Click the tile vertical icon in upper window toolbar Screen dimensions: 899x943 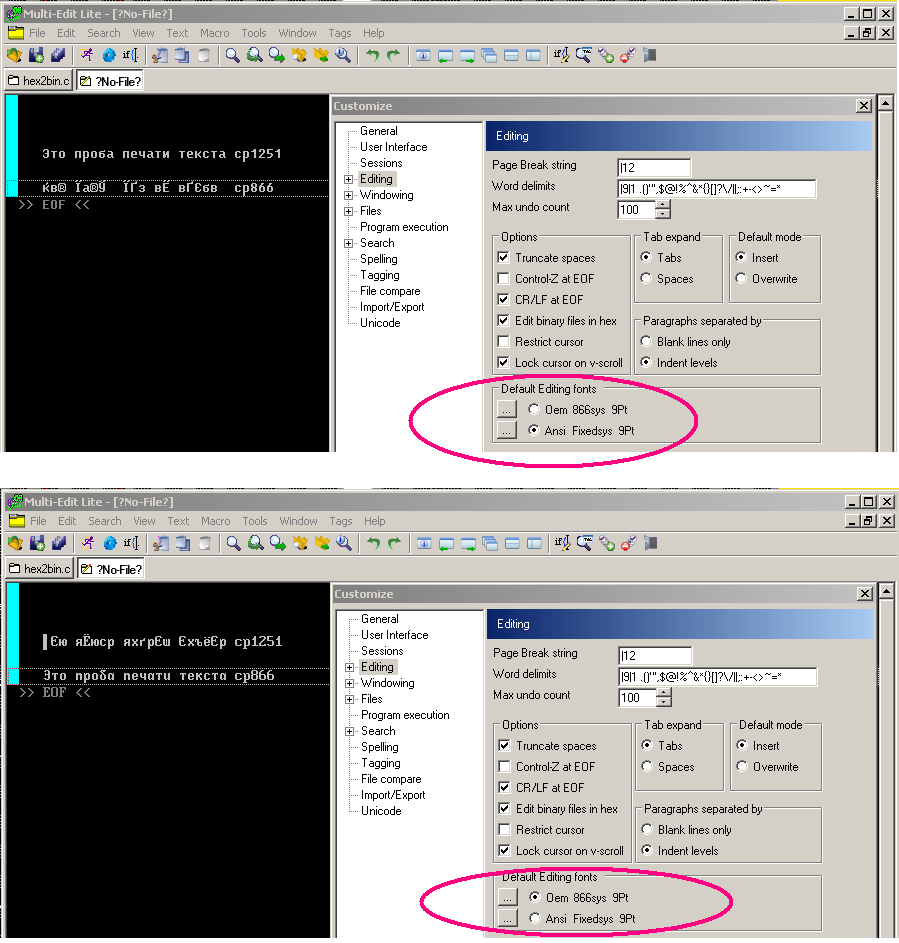pyautogui.click(x=533, y=56)
